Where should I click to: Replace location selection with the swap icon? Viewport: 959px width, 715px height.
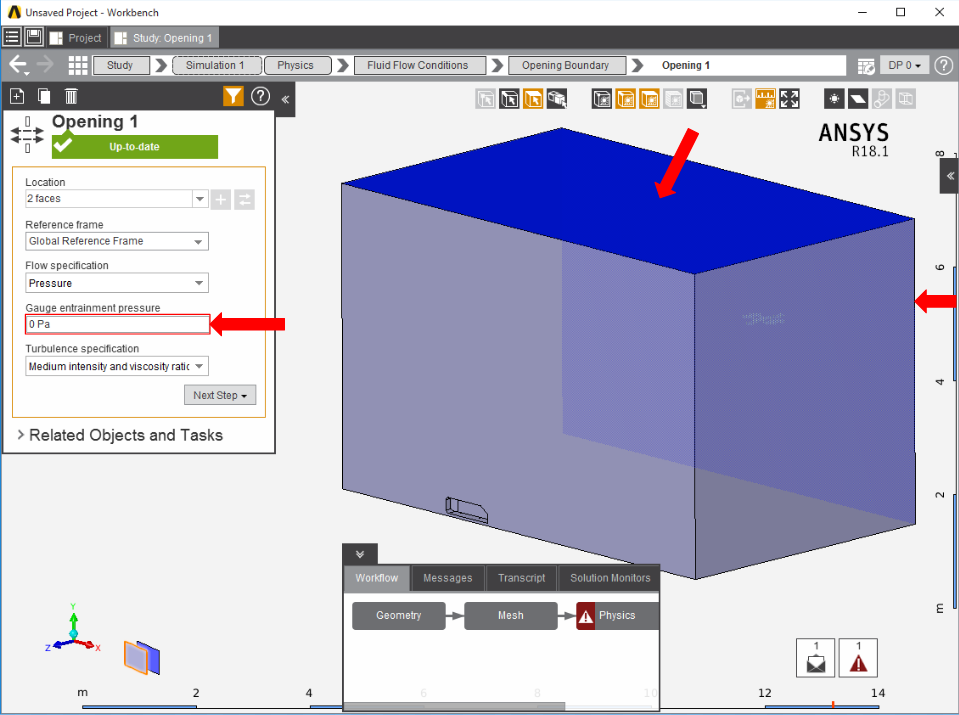coord(244,199)
